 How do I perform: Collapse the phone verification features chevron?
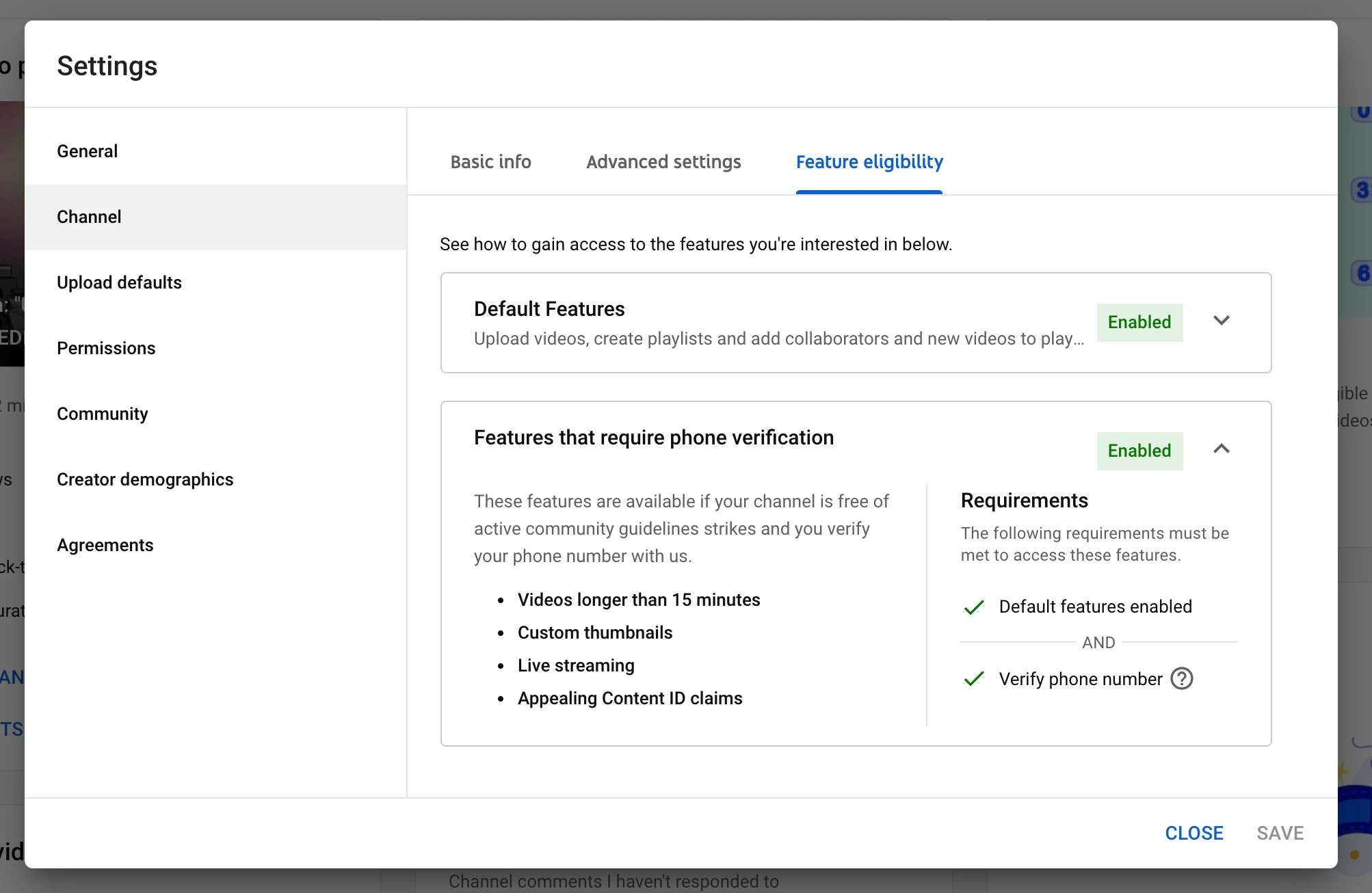point(1221,449)
